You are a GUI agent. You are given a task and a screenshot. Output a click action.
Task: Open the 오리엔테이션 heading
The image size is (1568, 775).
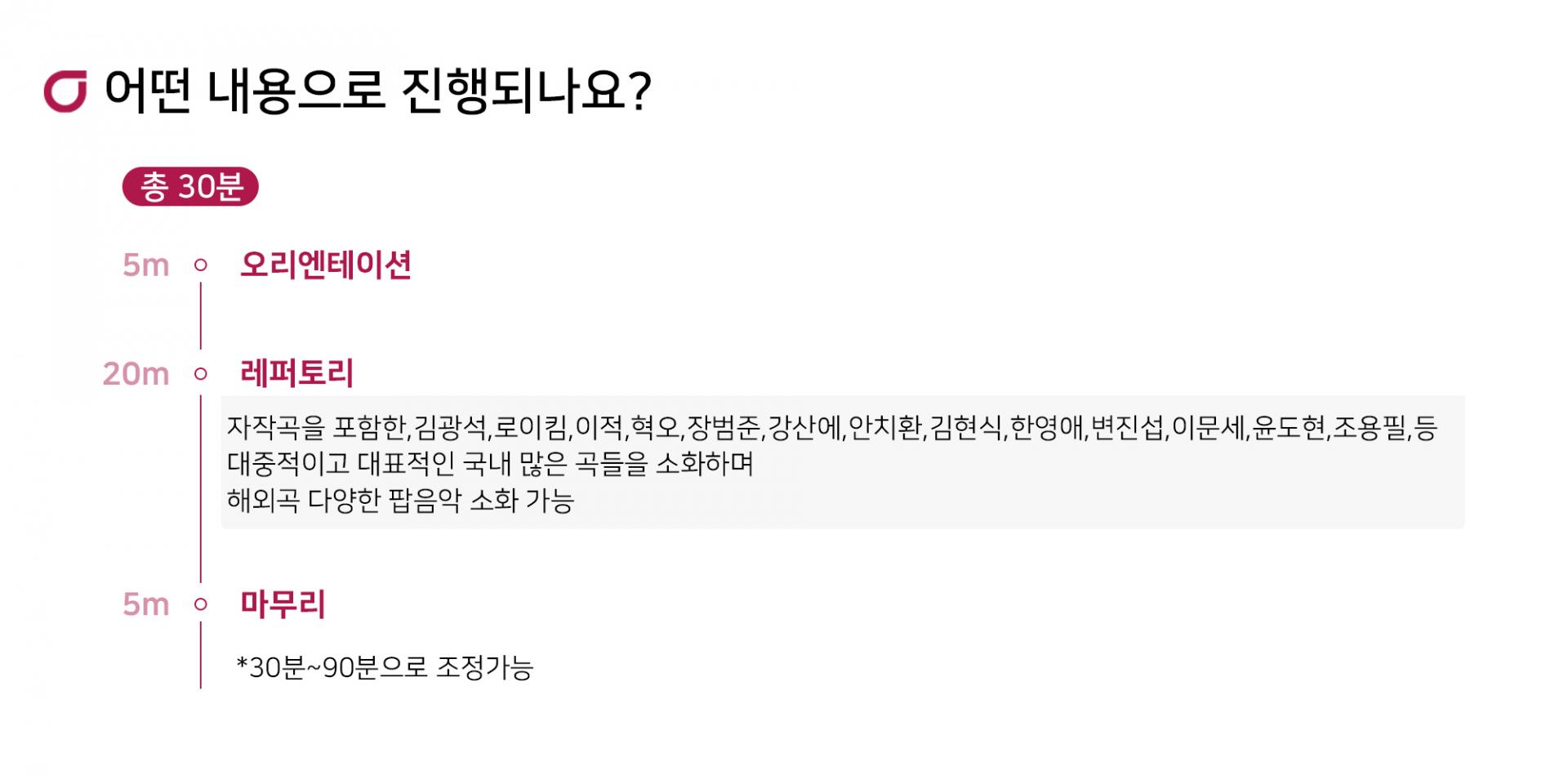pos(325,265)
